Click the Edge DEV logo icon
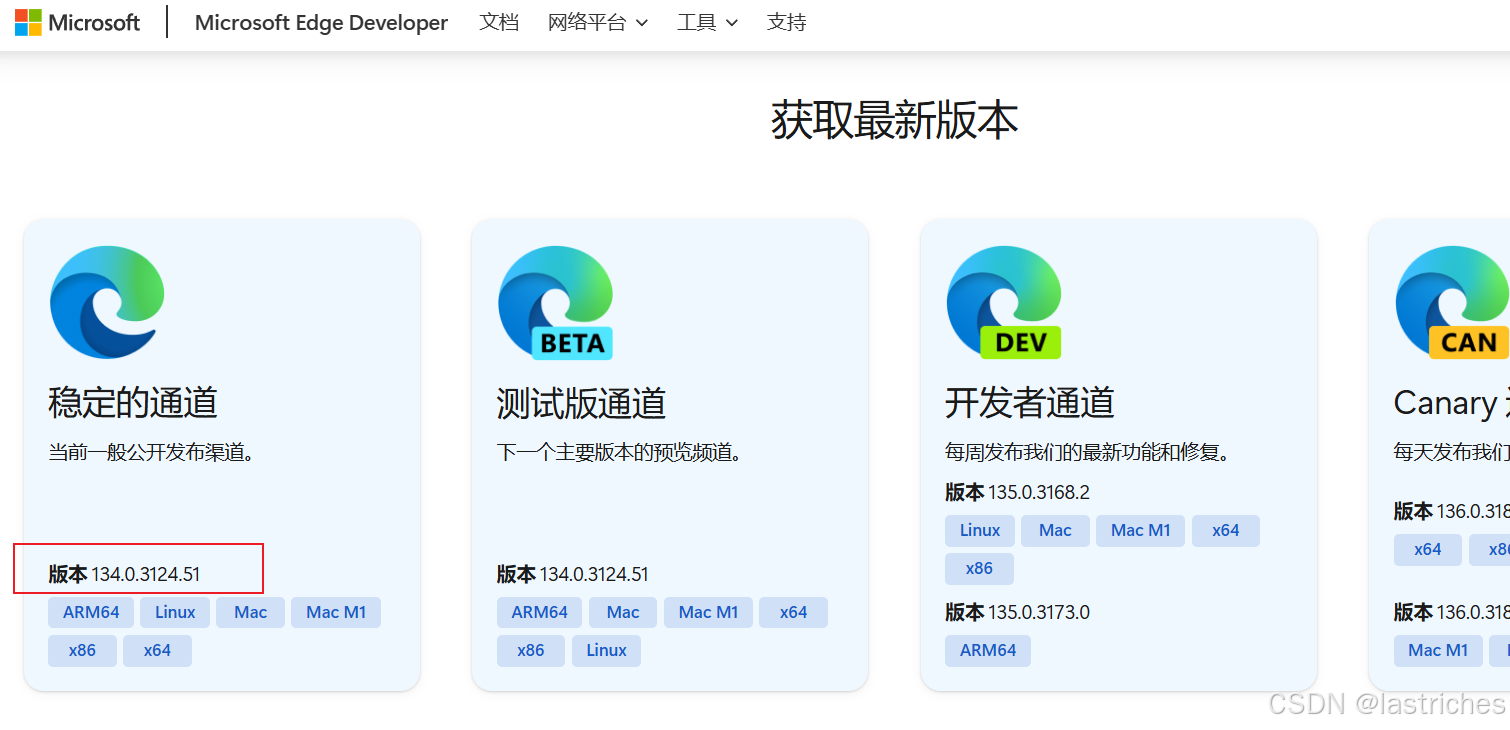The image size is (1510, 730). coord(1004,302)
